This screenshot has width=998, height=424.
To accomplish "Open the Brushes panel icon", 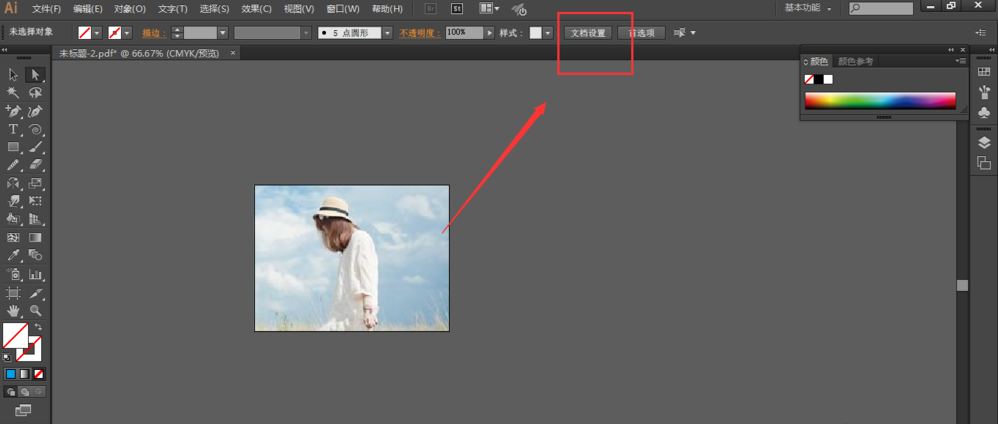I will click(984, 93).
